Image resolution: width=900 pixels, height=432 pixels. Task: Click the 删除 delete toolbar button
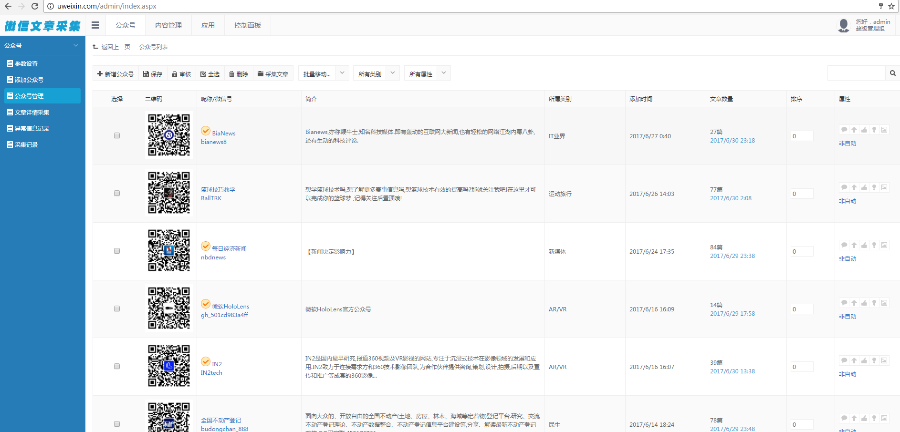coord(238,73)
